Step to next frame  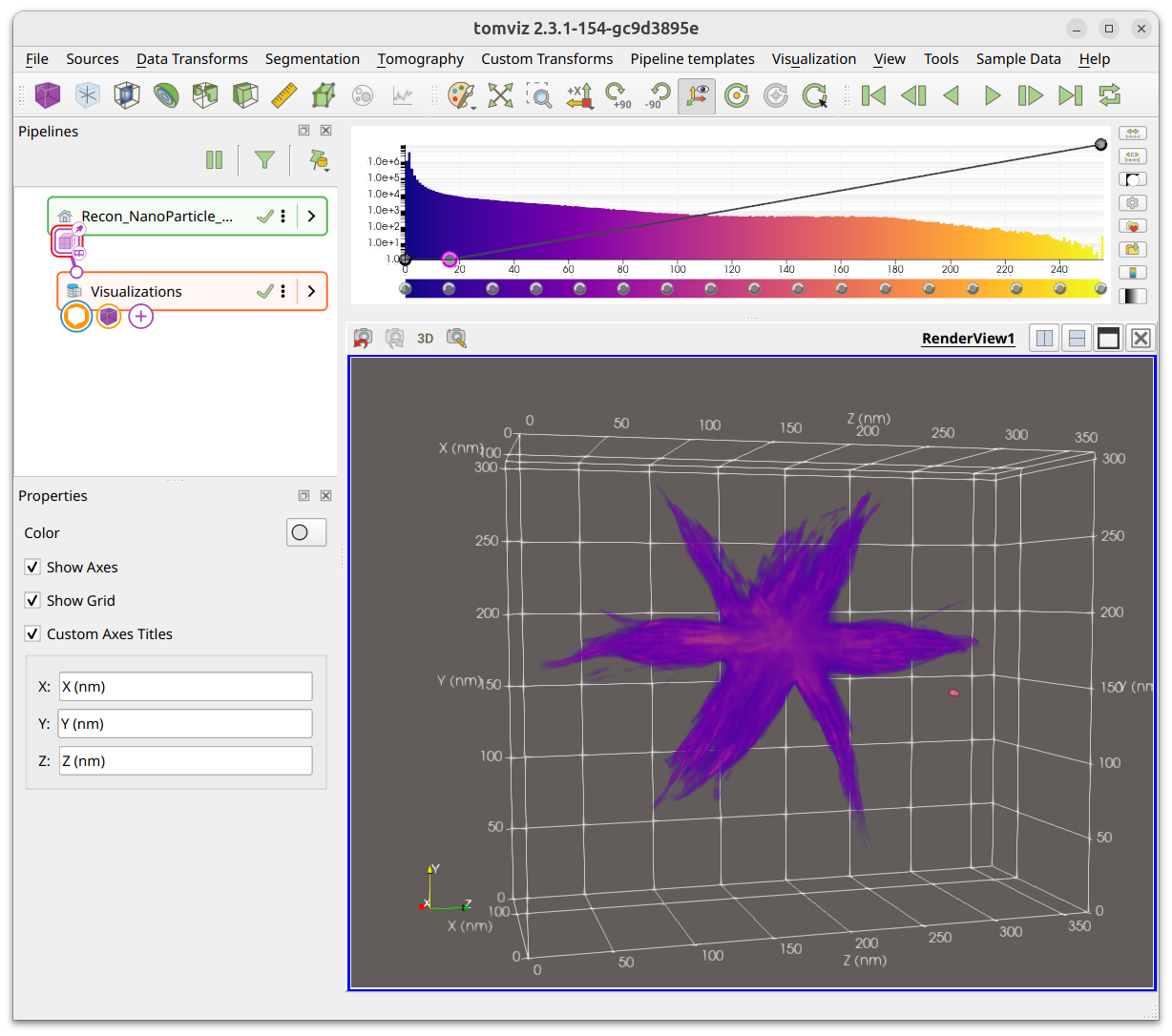click(x=1031, y=94)
